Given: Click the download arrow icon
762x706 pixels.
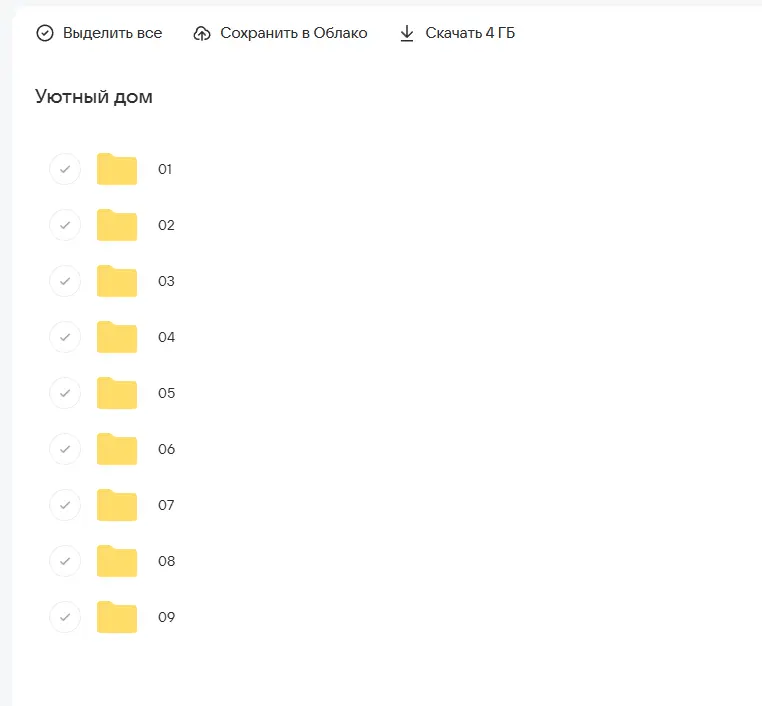Looking at the screenshot, I should tap(407, 34).
